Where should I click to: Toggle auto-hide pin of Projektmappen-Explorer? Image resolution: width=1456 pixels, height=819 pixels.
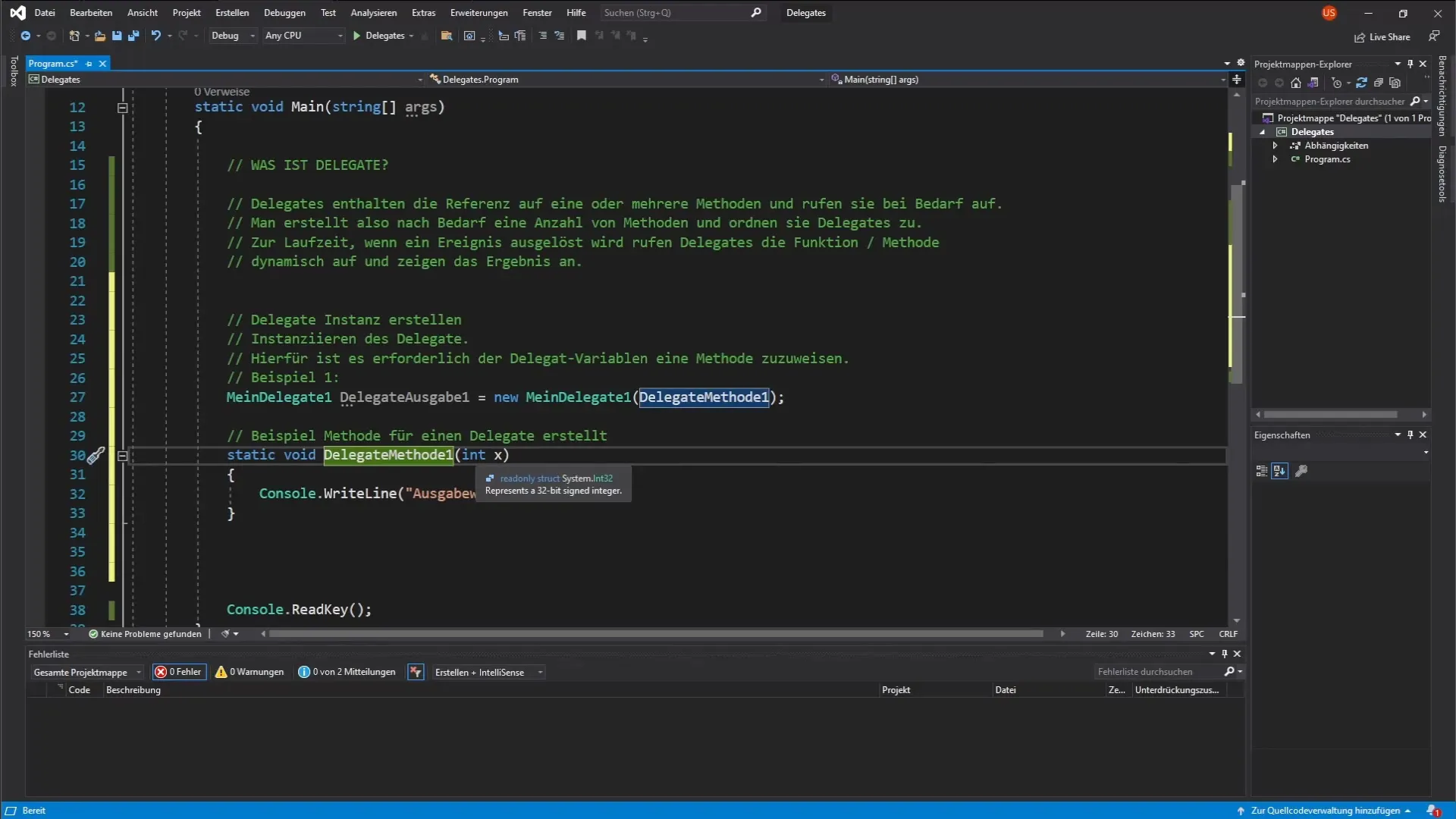click(1410, 64)
